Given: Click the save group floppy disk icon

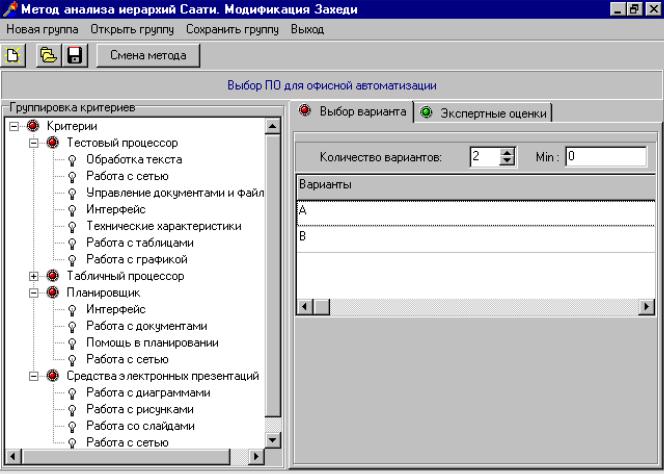Looking at the screenshot, I should pyautogui.click(x=74, y=55).
